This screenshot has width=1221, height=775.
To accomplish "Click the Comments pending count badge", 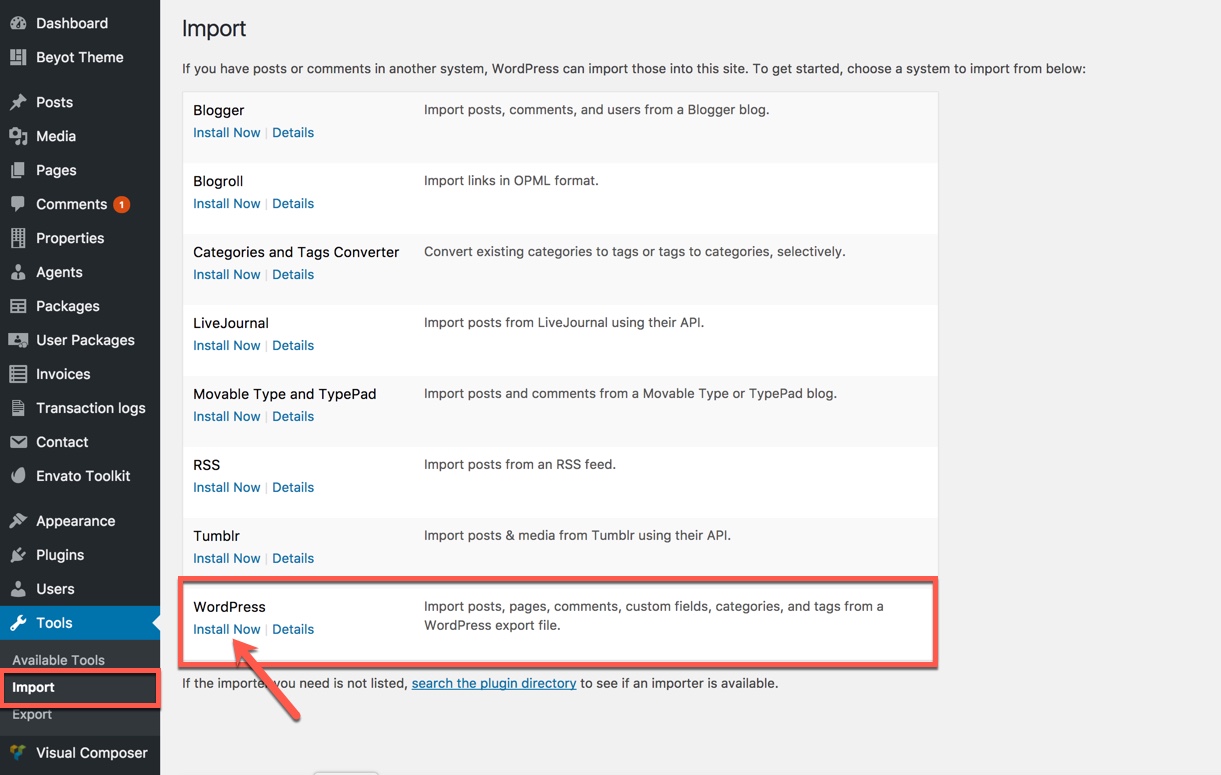I will pyautogui.click(x=122, y=204).
